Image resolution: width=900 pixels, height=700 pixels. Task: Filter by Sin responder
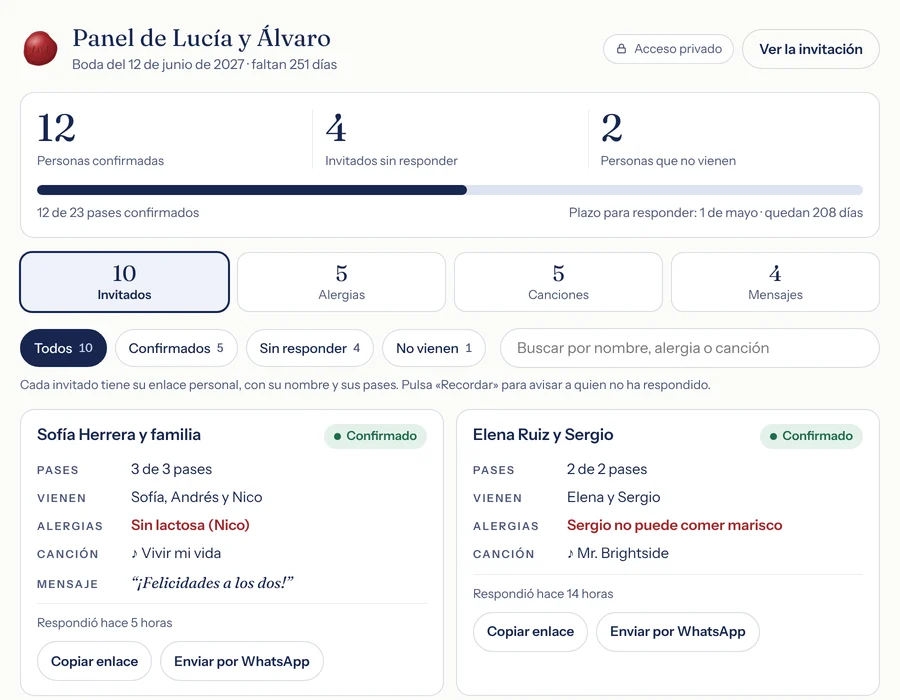310,348
